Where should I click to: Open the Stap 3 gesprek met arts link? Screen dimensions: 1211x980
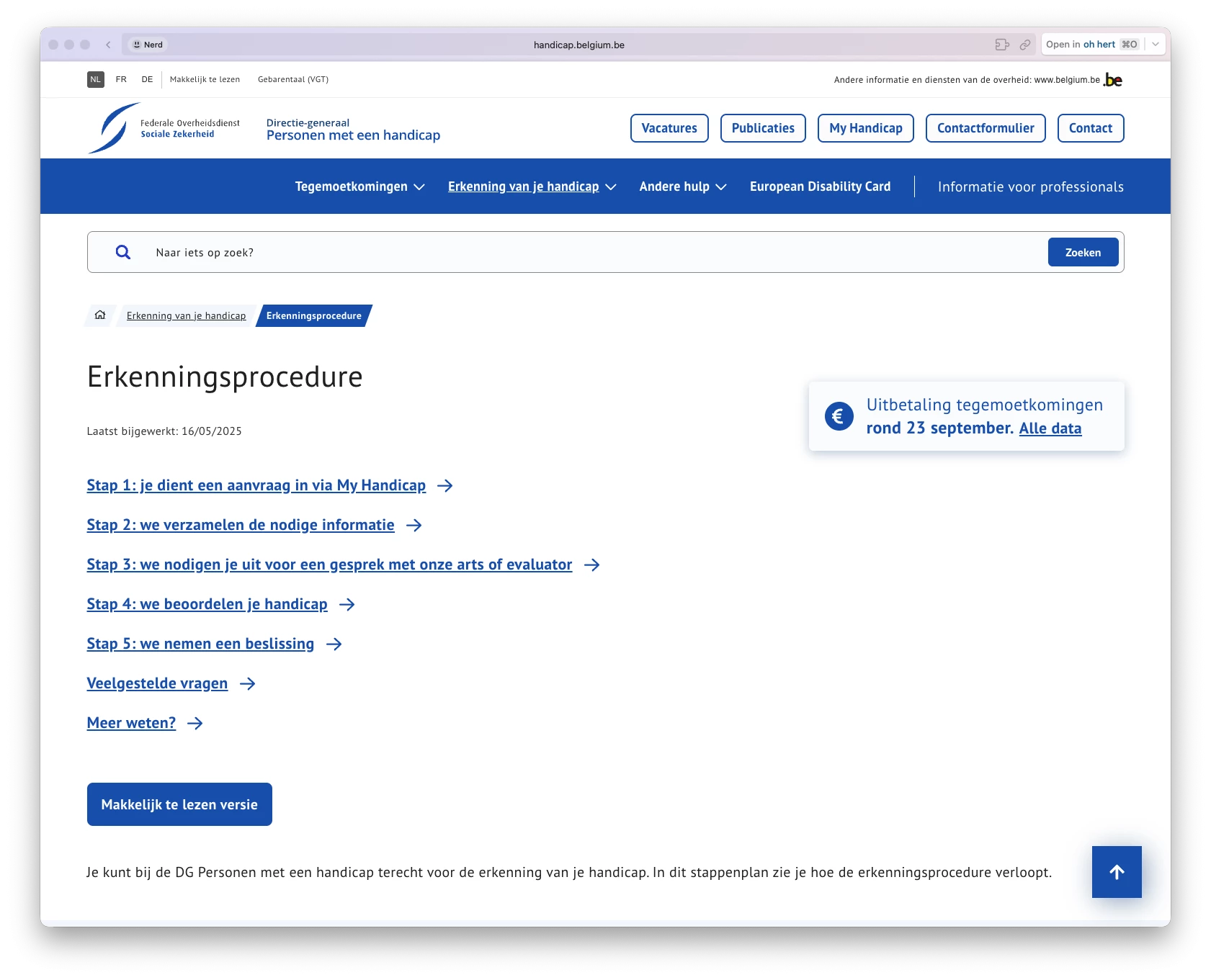click(329, 565)
